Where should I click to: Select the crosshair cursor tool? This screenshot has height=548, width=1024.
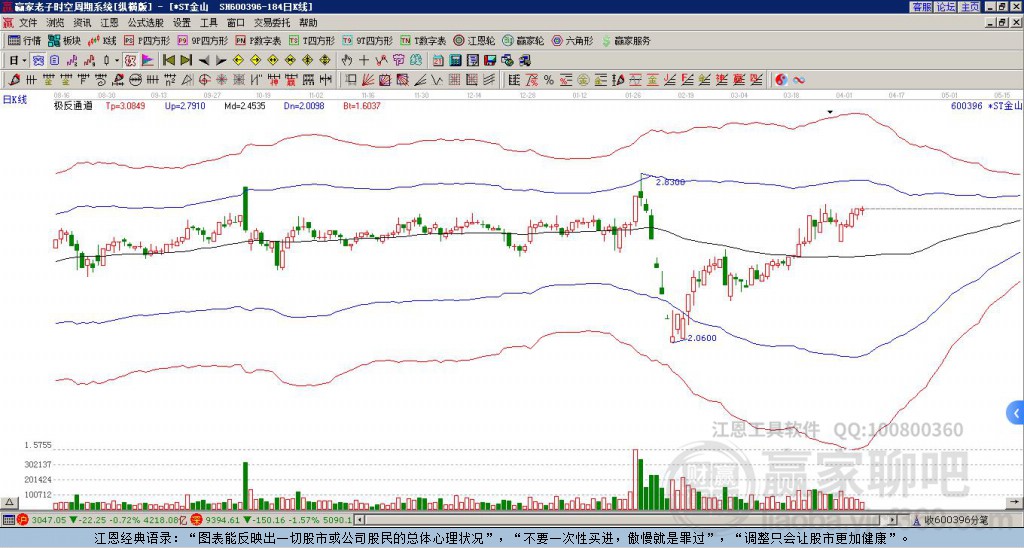click(364, 61)
